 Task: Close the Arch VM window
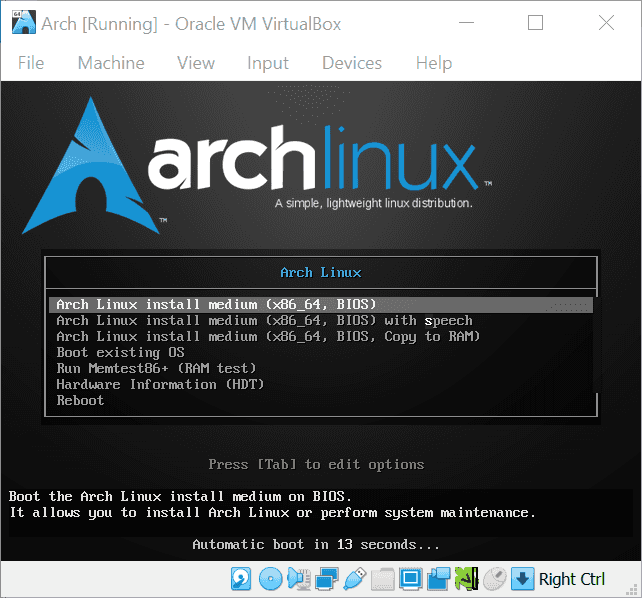(x=606, y=23)
